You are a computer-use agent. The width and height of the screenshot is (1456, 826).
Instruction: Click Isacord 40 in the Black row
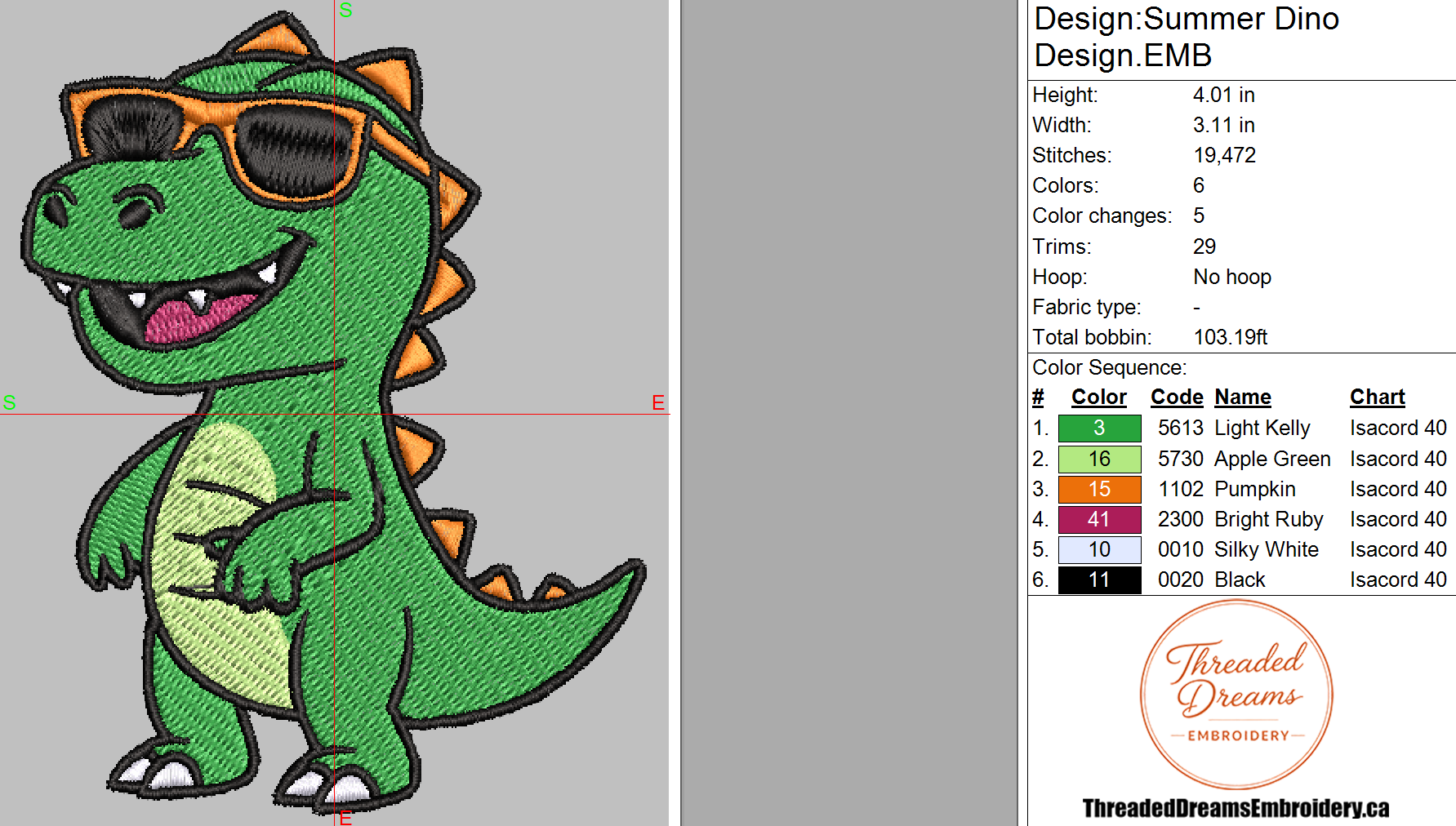tap(1398, 580)
